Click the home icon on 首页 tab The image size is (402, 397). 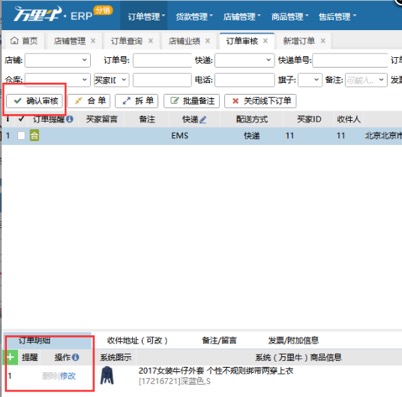[x=14, y=41]
